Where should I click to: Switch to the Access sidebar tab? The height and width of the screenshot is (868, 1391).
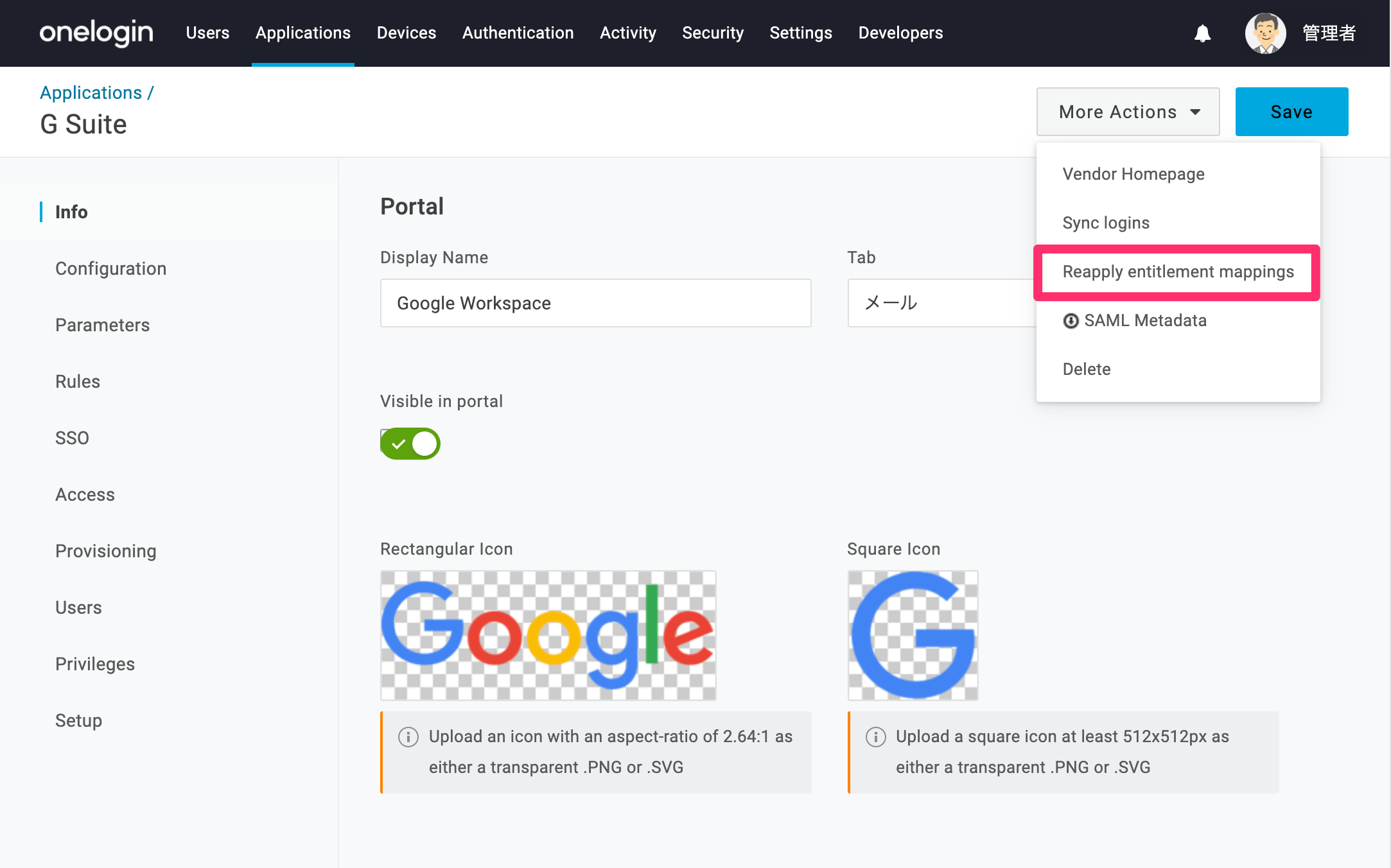coord(85,494)
